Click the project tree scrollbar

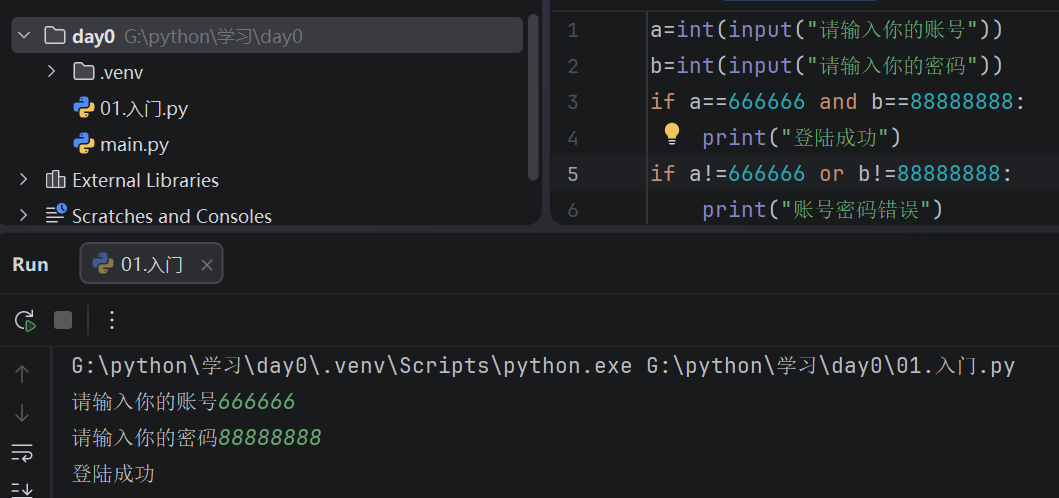[534, 97]
